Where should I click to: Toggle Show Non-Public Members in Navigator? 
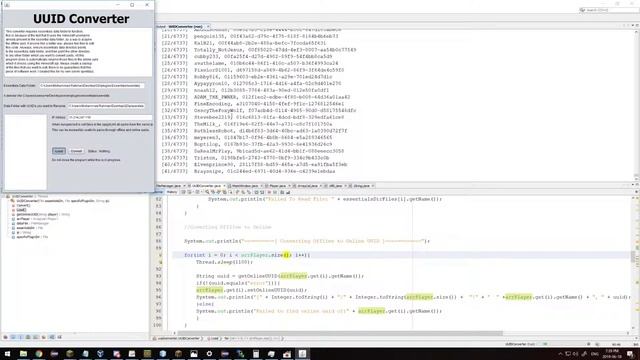pyautogui.click(x=28, y=337)
